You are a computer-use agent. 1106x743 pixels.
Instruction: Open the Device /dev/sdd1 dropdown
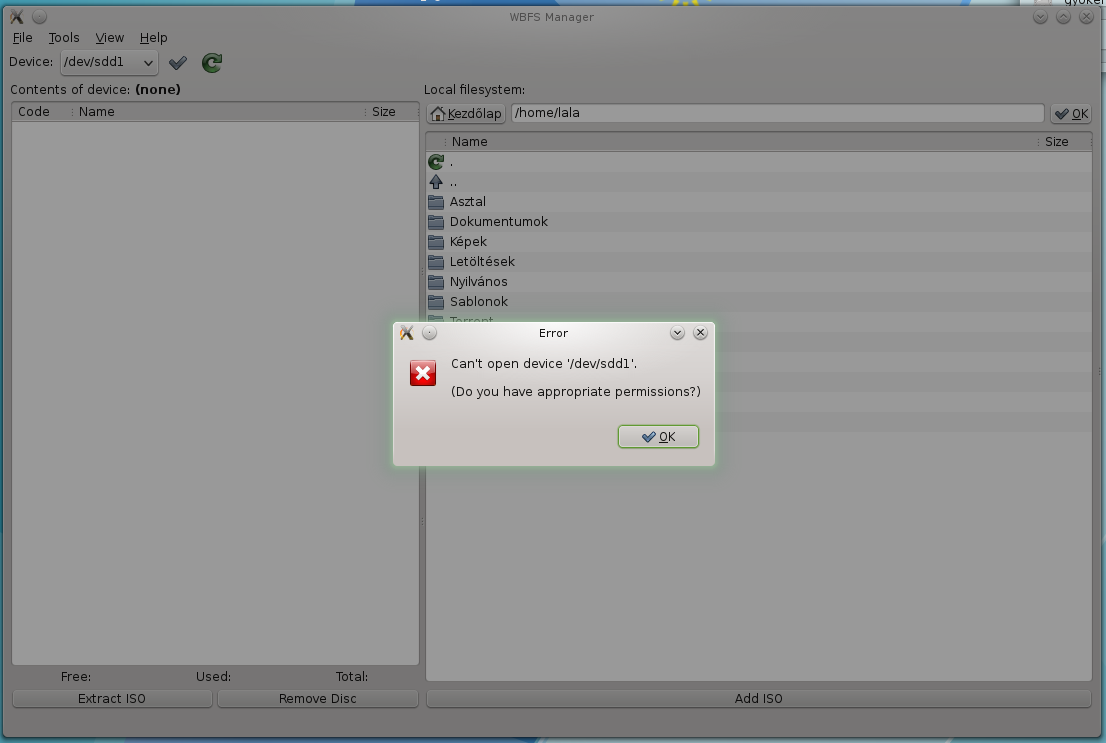click(x=109, y=62)
